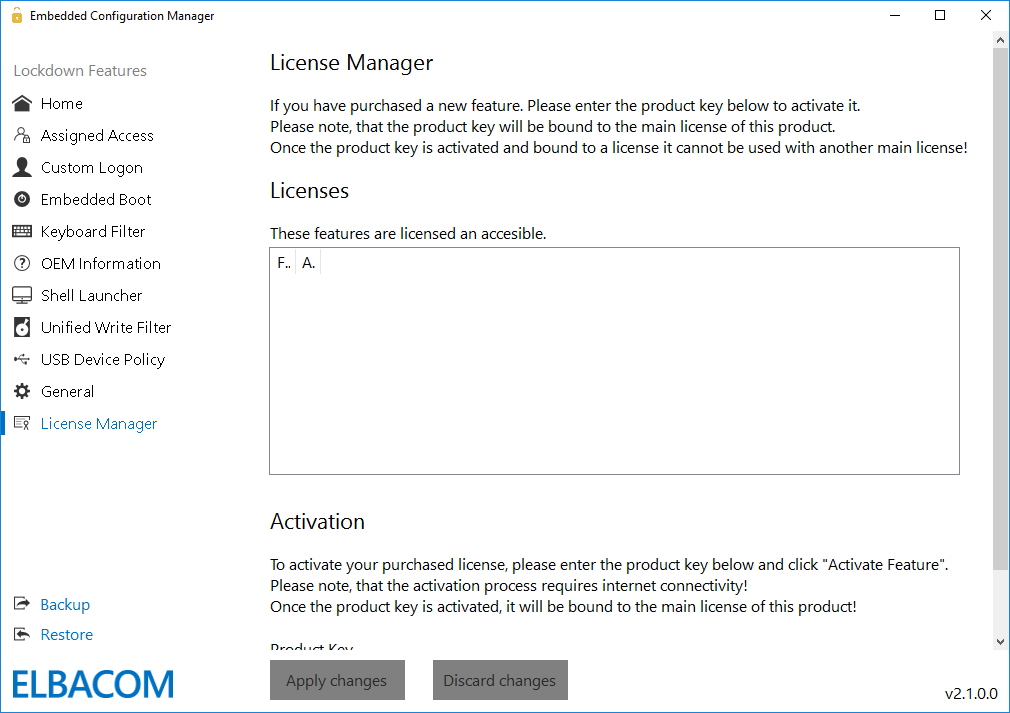The image size is (1010, 713).
Task: Open the Keyboard Filter page
Action: click(x=92, y=231)
